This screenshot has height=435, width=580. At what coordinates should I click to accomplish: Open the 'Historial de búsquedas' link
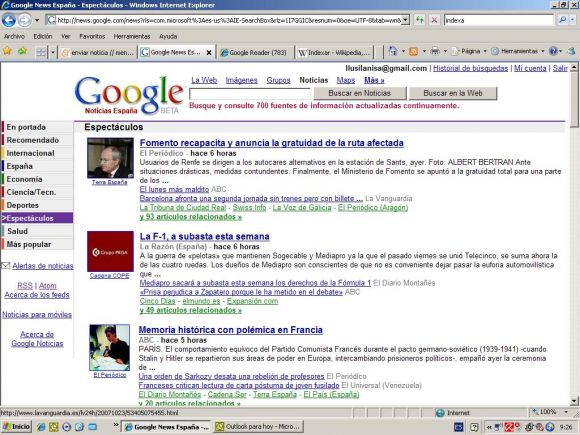click(x=471, y=68)
